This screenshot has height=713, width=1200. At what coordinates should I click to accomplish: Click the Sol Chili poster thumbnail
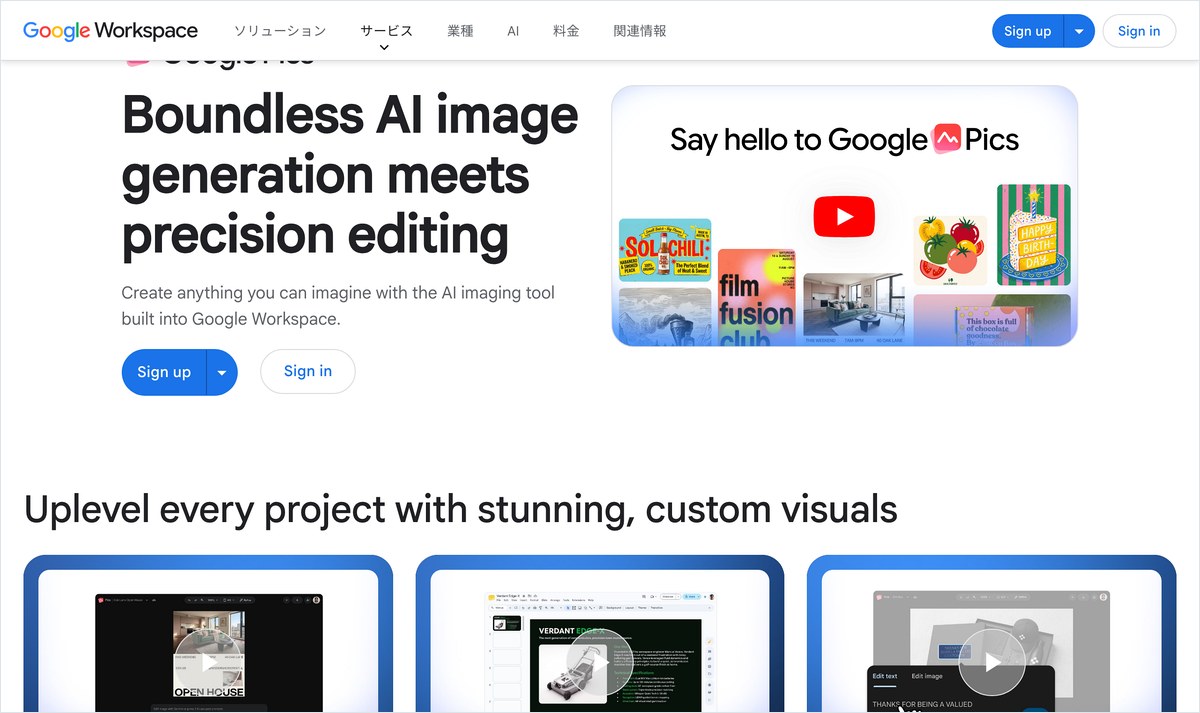665,249
